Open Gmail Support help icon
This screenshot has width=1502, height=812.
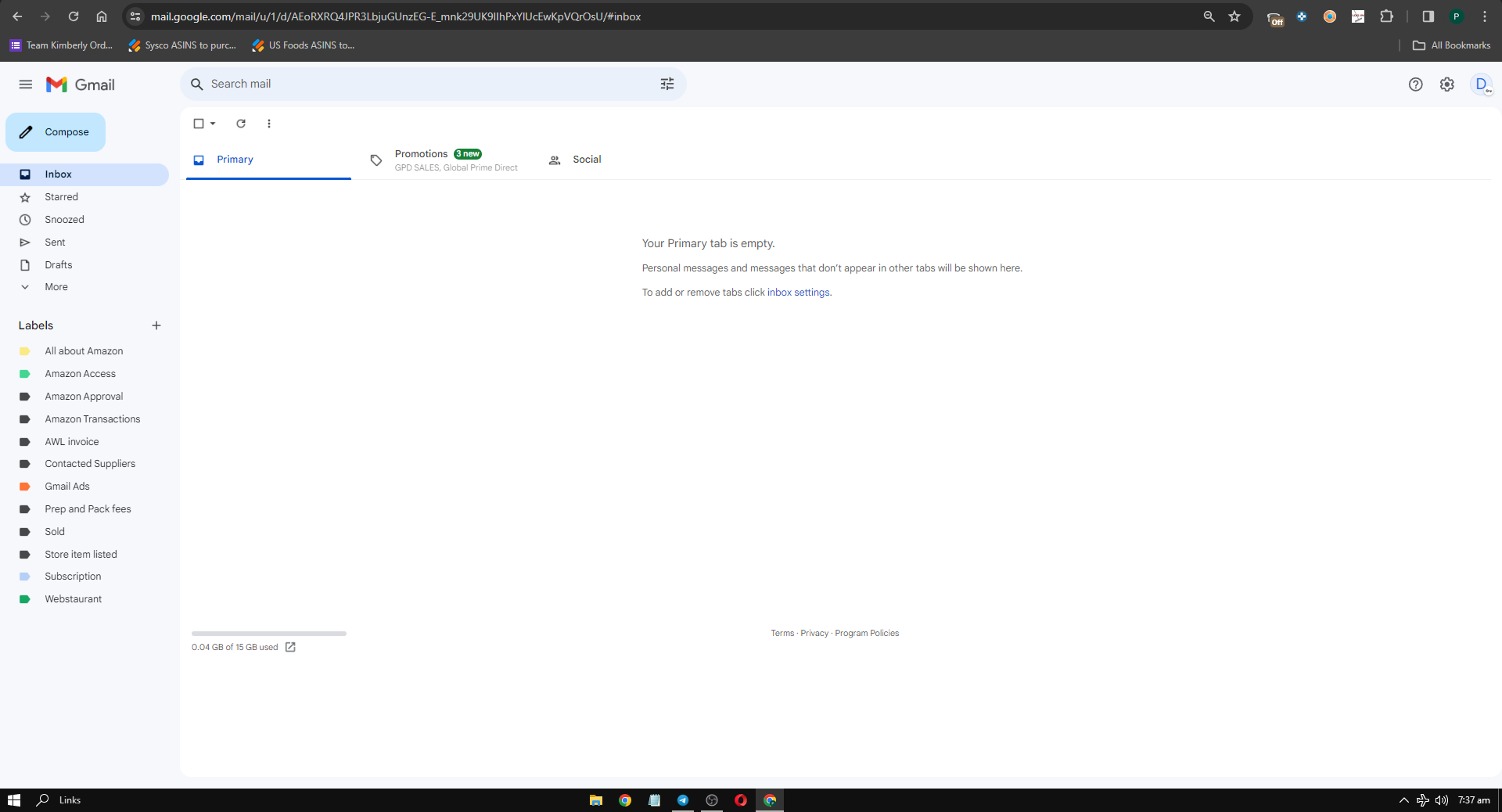[x=1416, y=84]
